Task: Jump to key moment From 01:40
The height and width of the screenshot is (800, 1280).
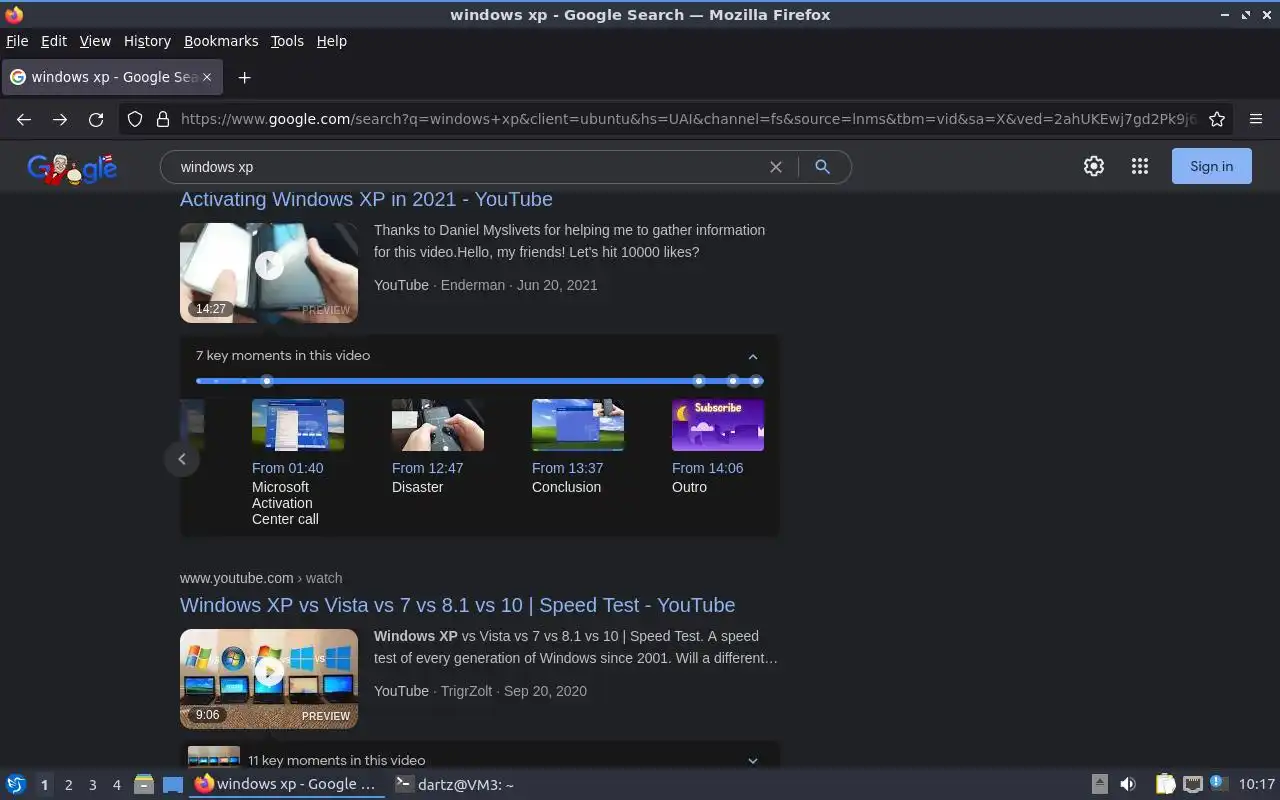Action: (x=287, y=468)
